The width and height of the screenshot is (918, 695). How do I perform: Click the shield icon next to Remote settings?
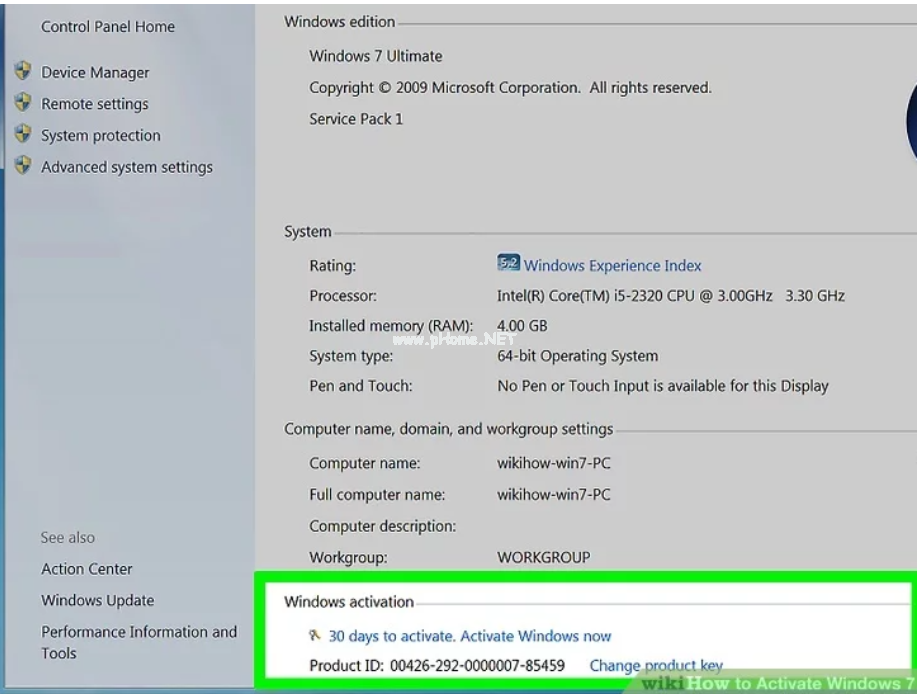tap(23, 103)
